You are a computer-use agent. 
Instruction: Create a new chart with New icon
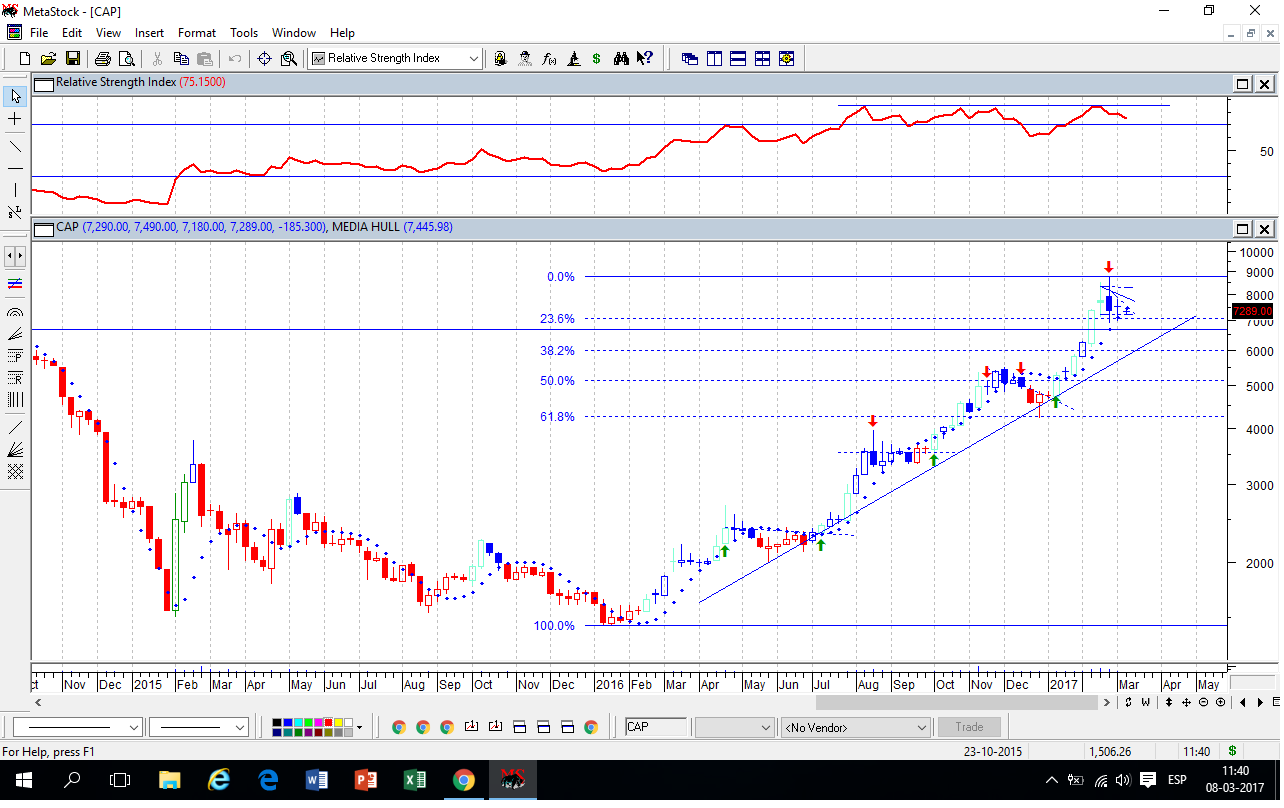click(24, 58)
